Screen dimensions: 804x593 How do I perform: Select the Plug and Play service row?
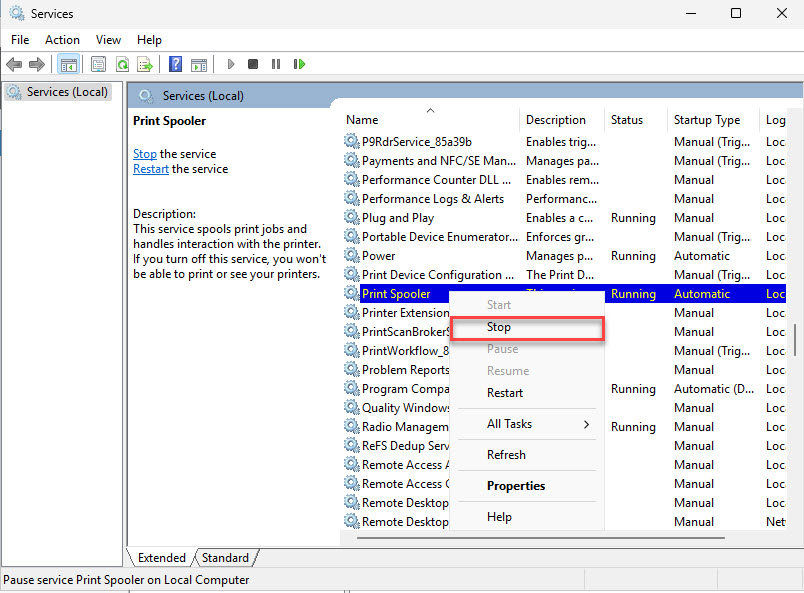pos(564,218)
